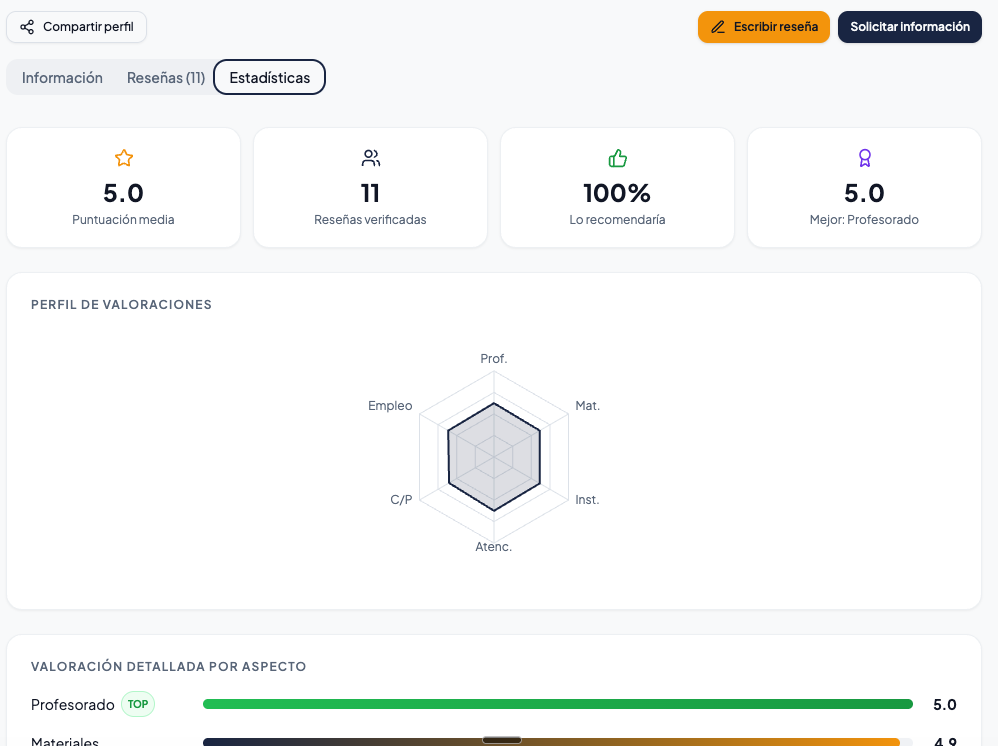This screenshot has height=746, width=998.
Task: Click the people icon above Reseñas verificadas
Action: click(x=370, y=158)
